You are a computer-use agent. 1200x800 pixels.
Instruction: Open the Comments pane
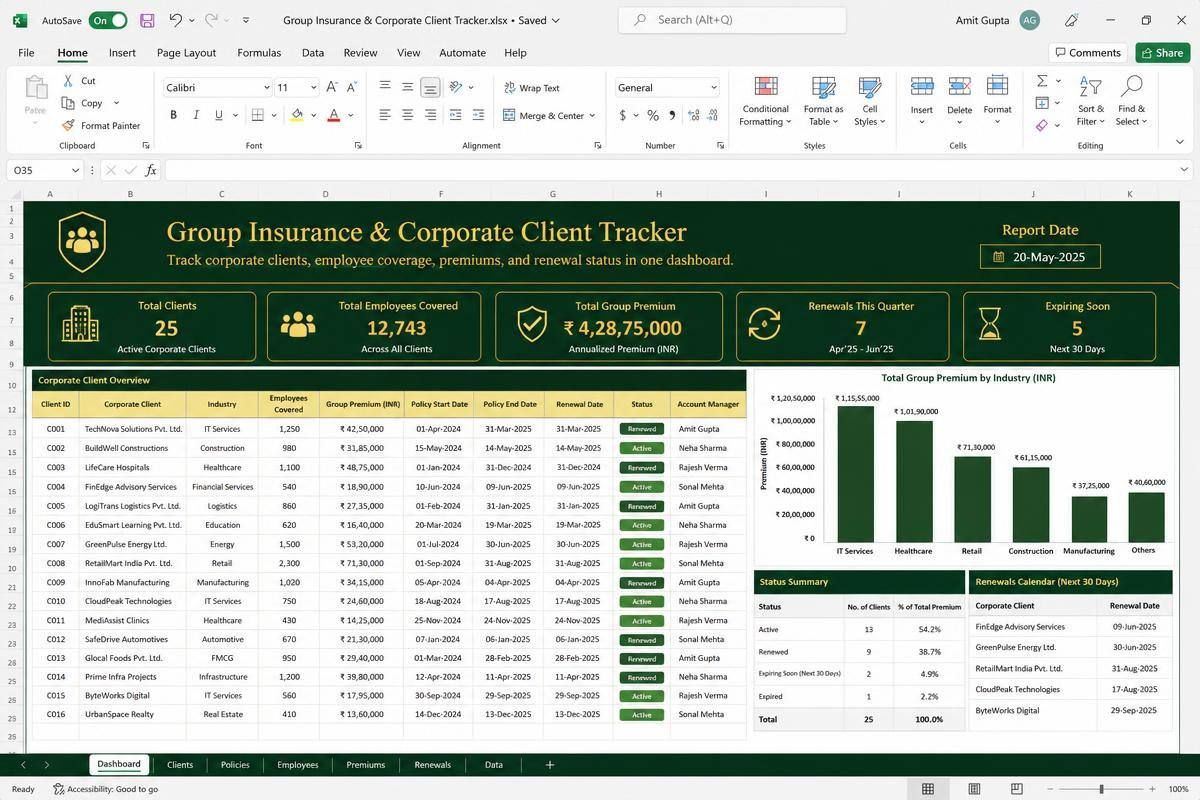1088,53
